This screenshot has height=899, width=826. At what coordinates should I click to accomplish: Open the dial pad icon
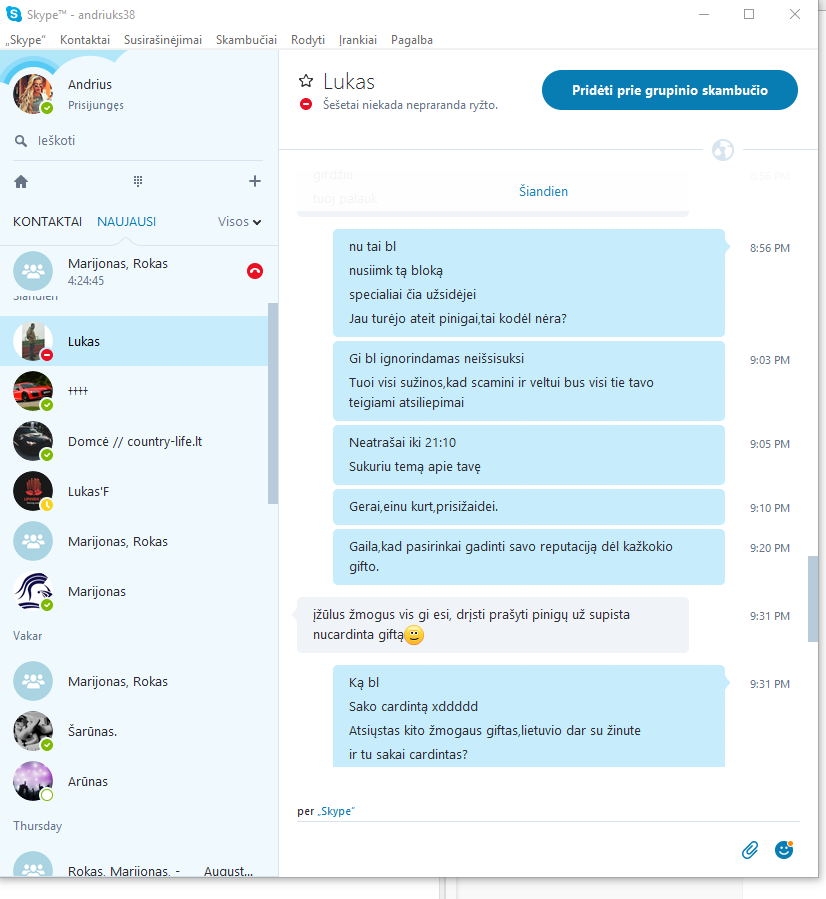click(138, 181)
